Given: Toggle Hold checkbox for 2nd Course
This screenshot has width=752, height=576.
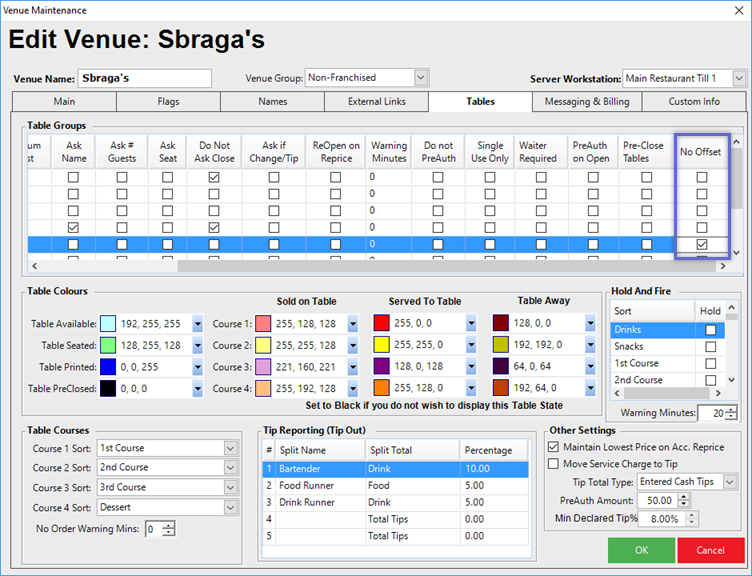Looking at the screenshot, I should [711, 380].
